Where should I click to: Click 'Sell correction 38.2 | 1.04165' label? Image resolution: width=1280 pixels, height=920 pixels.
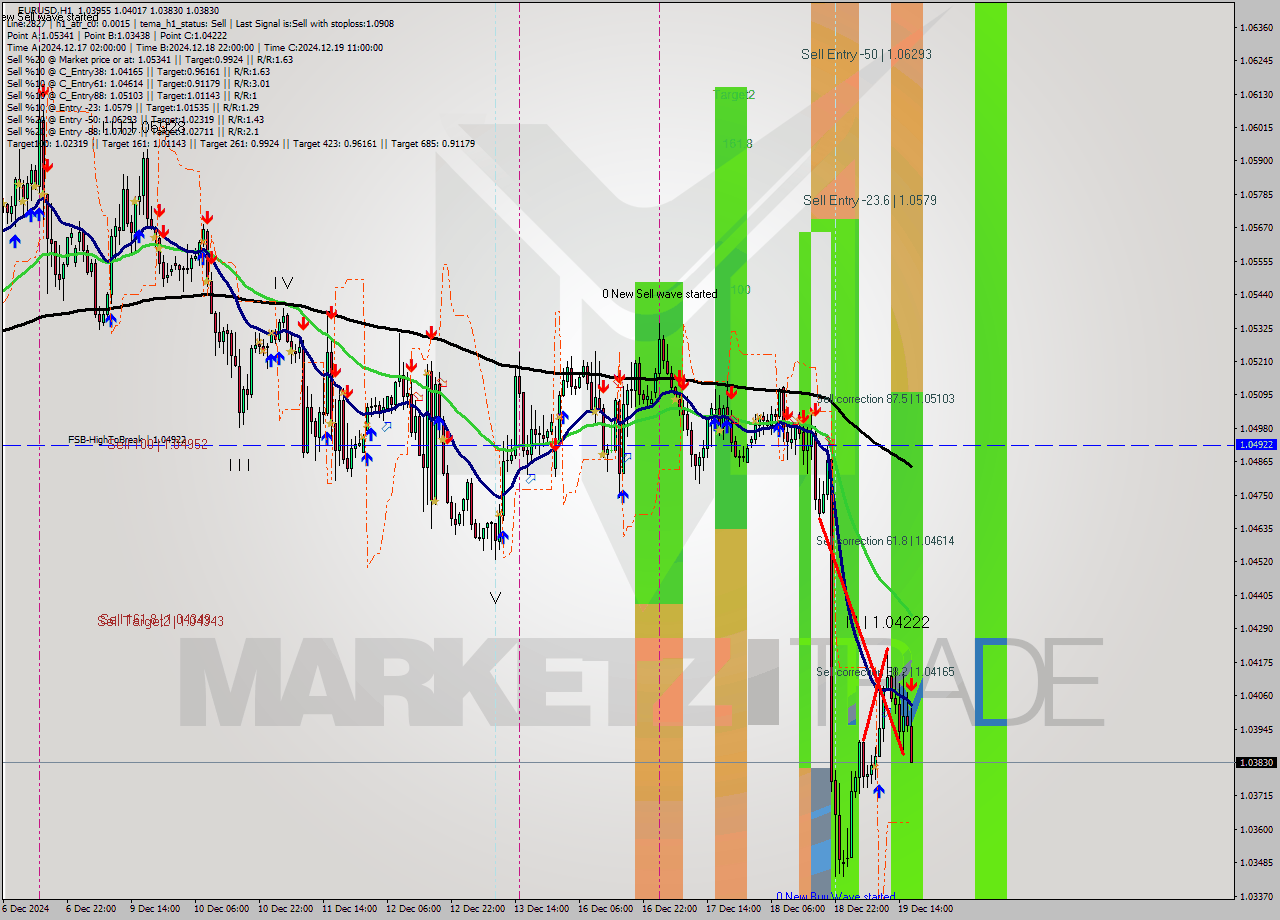click(885, 672)
